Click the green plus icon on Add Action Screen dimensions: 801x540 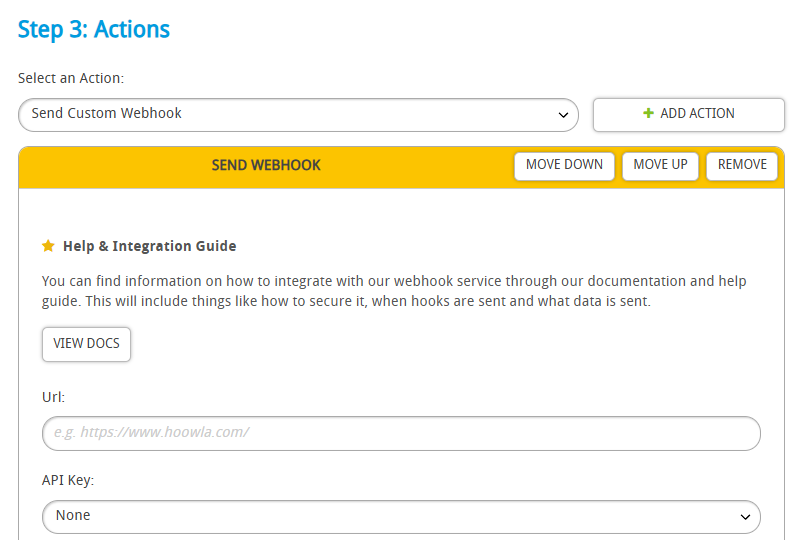pyautogui.click(x=648, y=113)
